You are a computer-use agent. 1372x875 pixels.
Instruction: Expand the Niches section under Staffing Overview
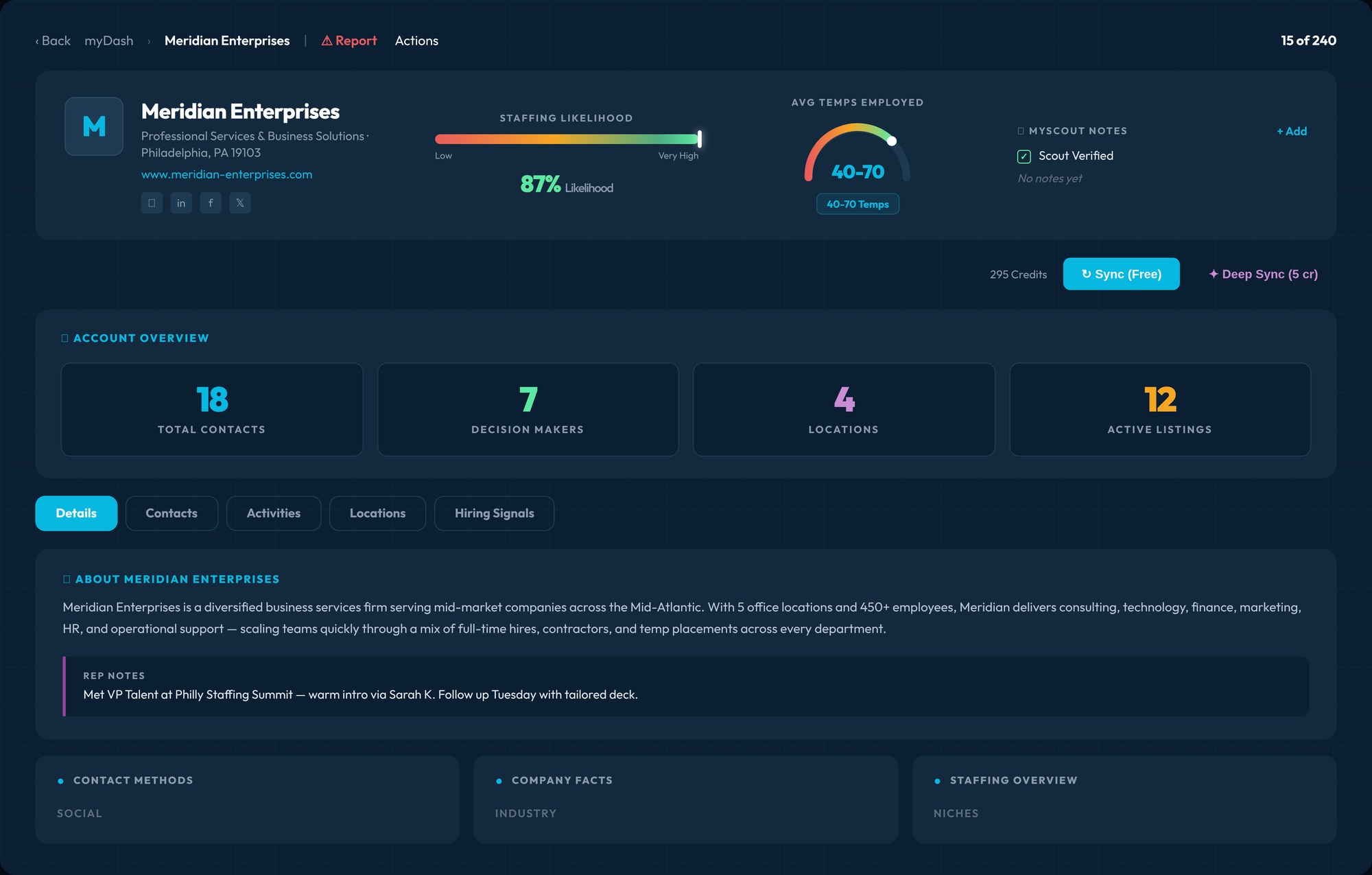pos(956,813)
